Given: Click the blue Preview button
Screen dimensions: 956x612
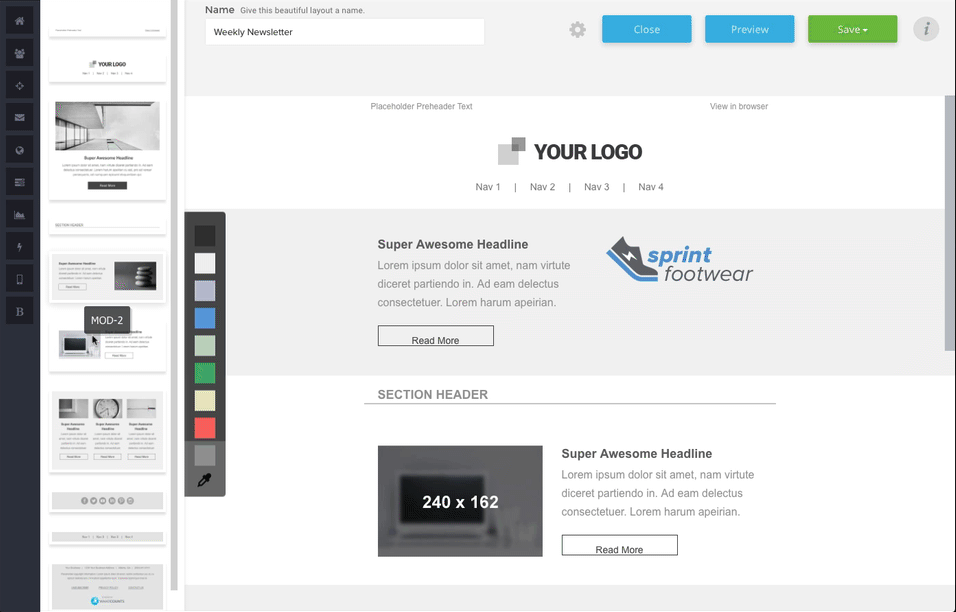Looking at the screenshot, I should coord(749,29).
